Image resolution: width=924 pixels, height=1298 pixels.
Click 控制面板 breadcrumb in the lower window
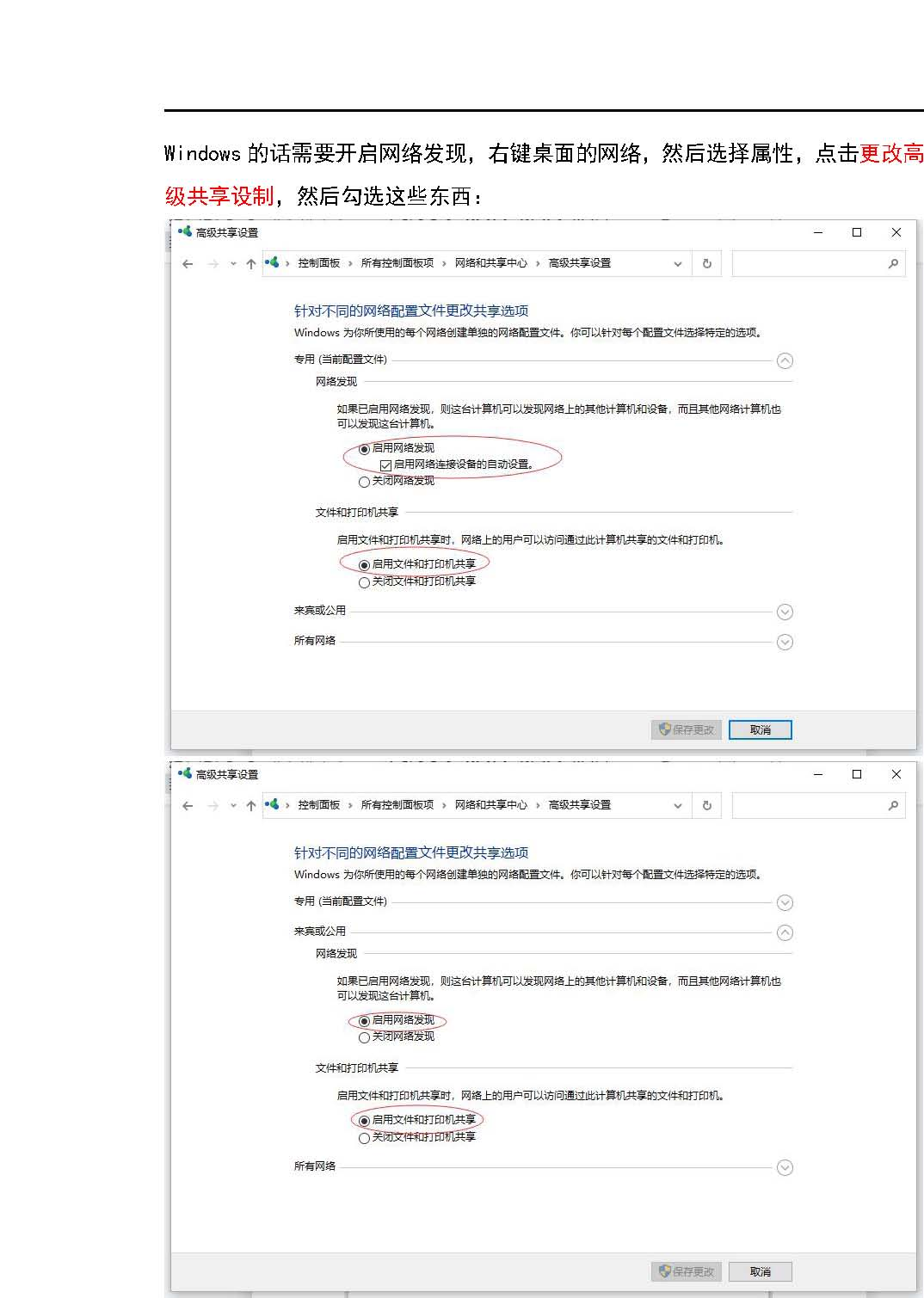(x=319, y=805)
